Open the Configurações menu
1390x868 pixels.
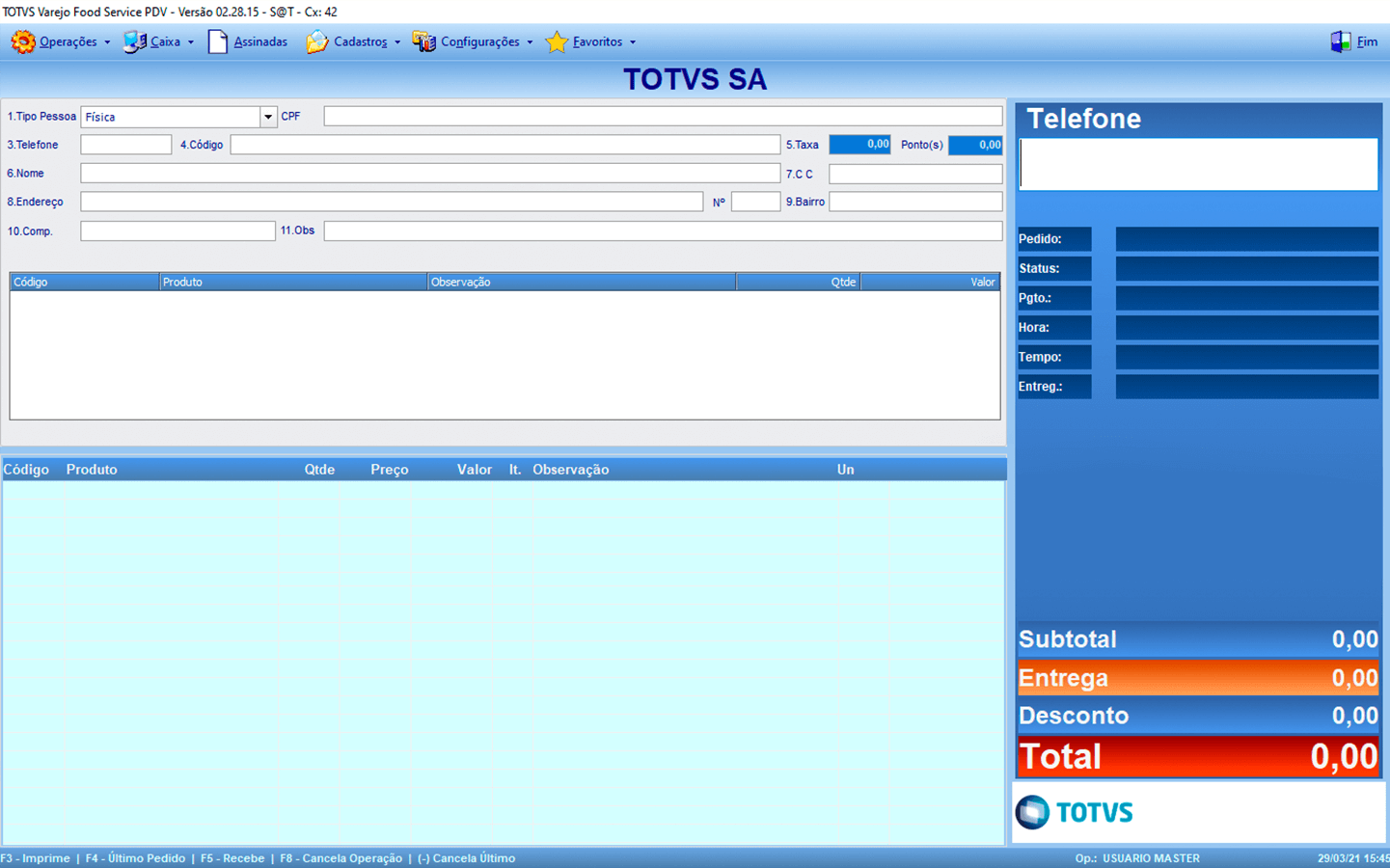click(479, 42)
